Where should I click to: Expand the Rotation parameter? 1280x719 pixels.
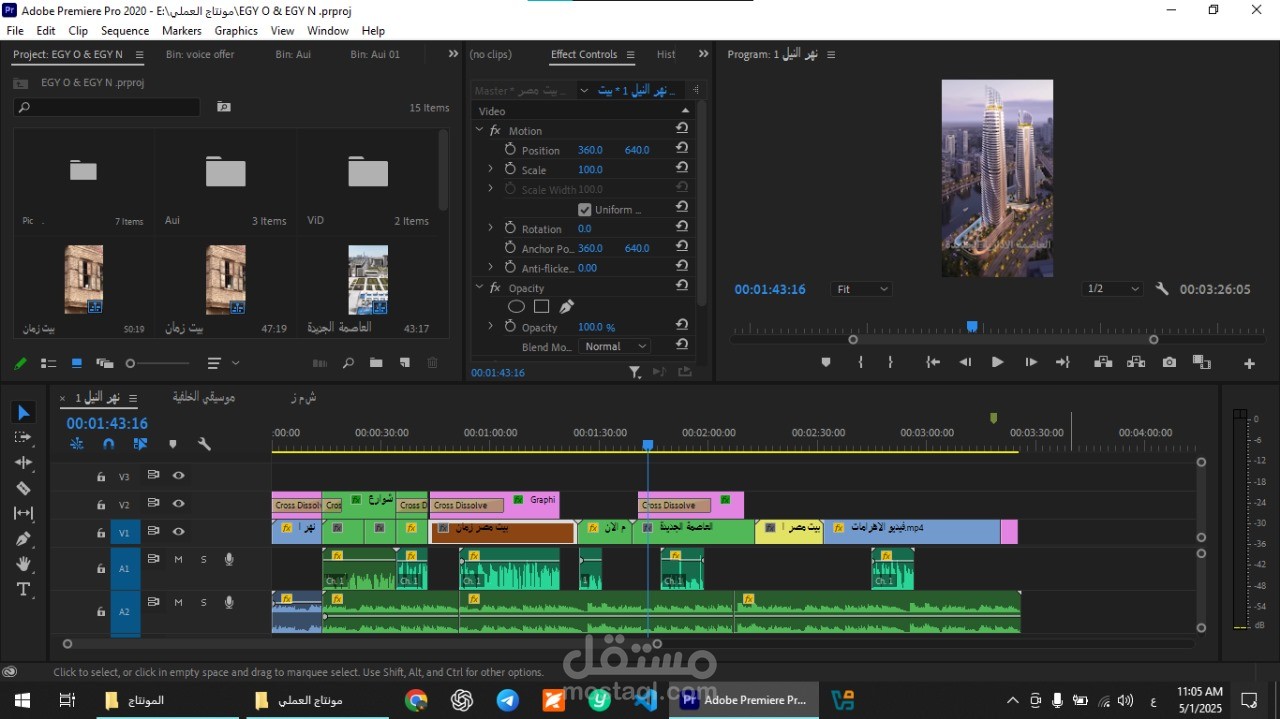click(x=490, y=228)
